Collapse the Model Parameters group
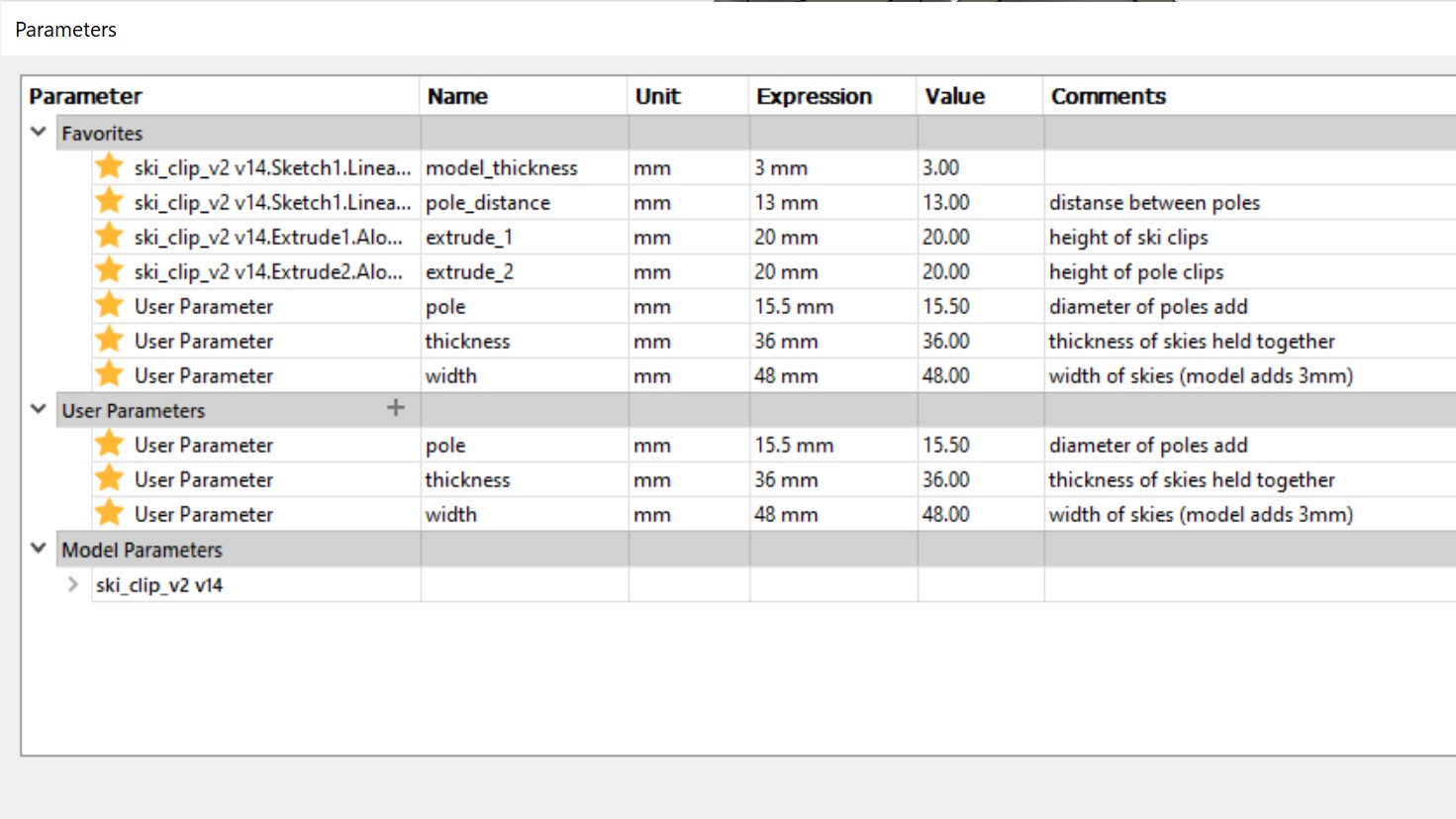The width and height of the screenshot is (1456, 819). [39, 548]
